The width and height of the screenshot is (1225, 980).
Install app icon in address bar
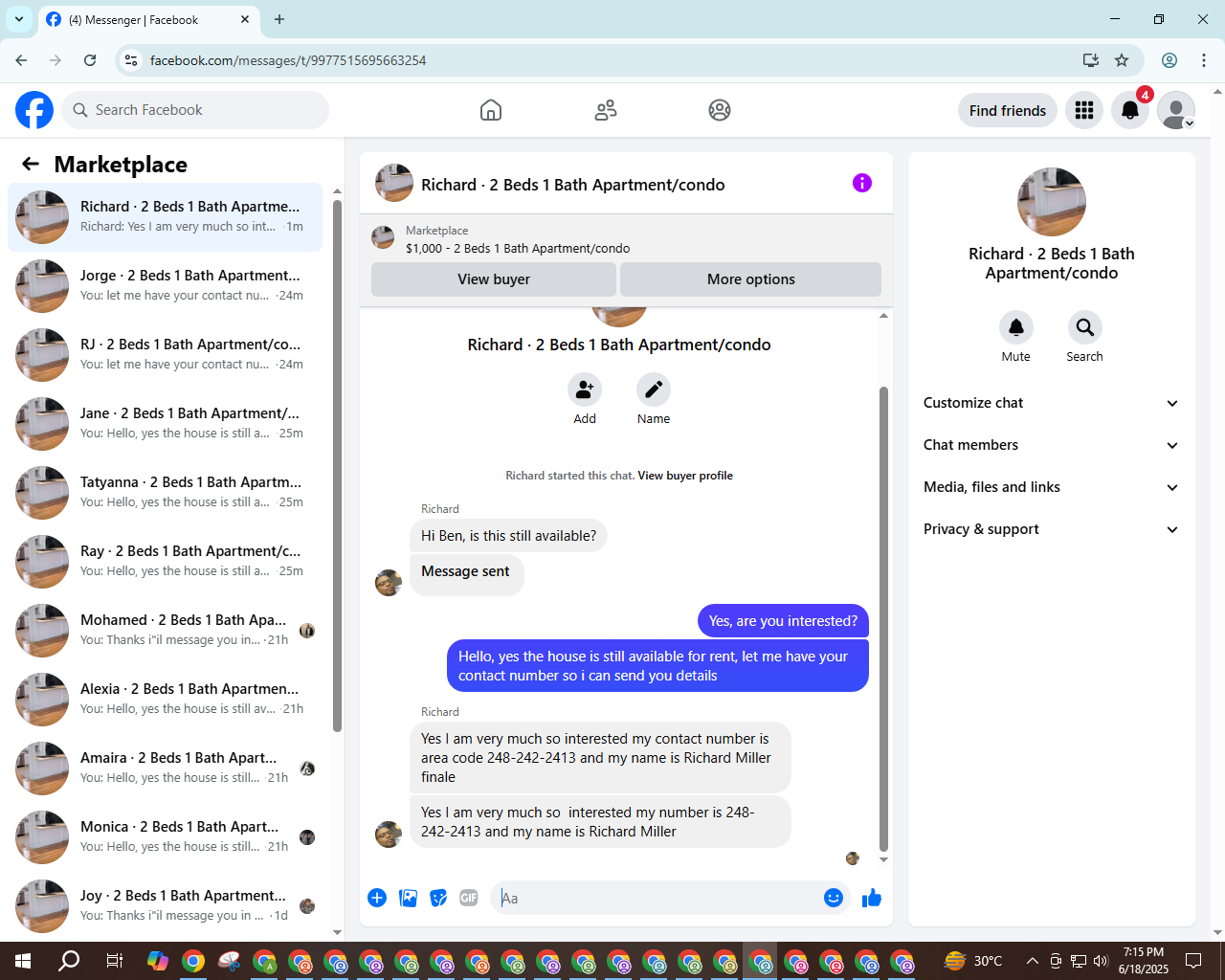click(1090, 60)
